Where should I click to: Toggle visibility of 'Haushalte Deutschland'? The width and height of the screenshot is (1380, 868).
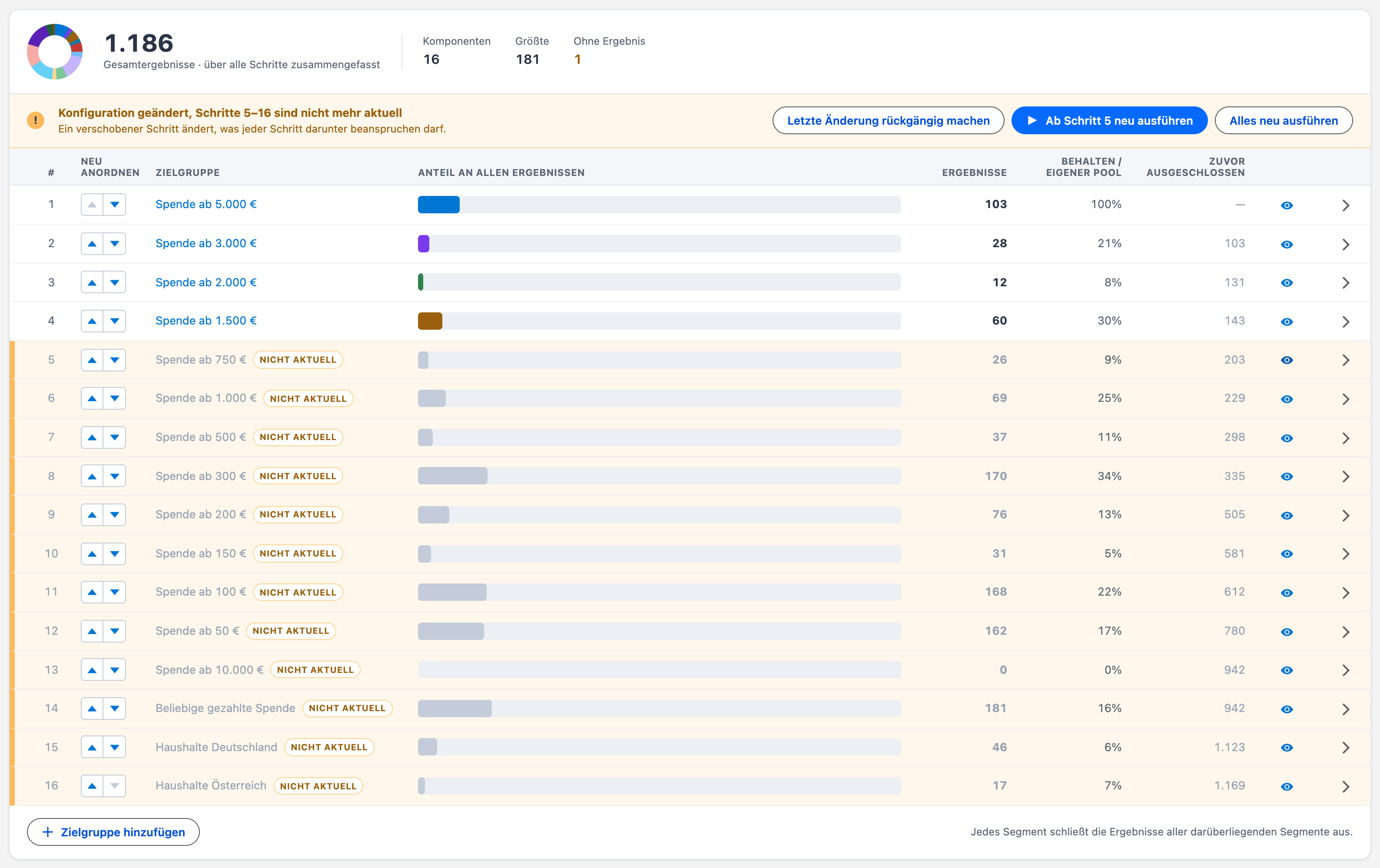tap(1287, 748)
